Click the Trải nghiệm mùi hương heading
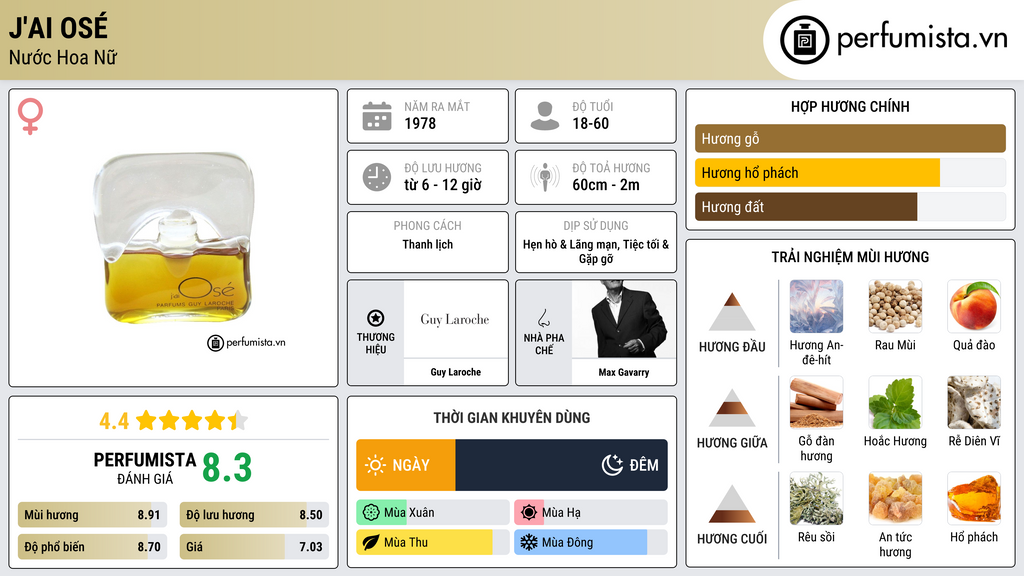 850,257
